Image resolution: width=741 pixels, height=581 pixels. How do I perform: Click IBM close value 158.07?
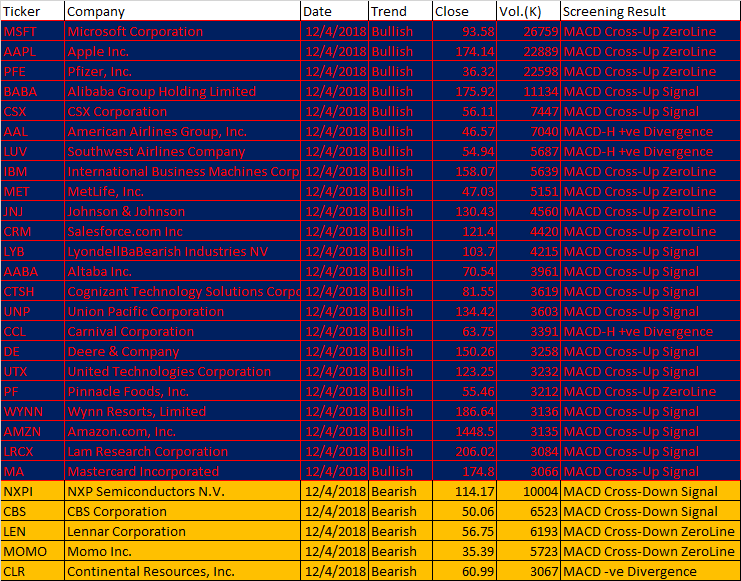point(465,171)
